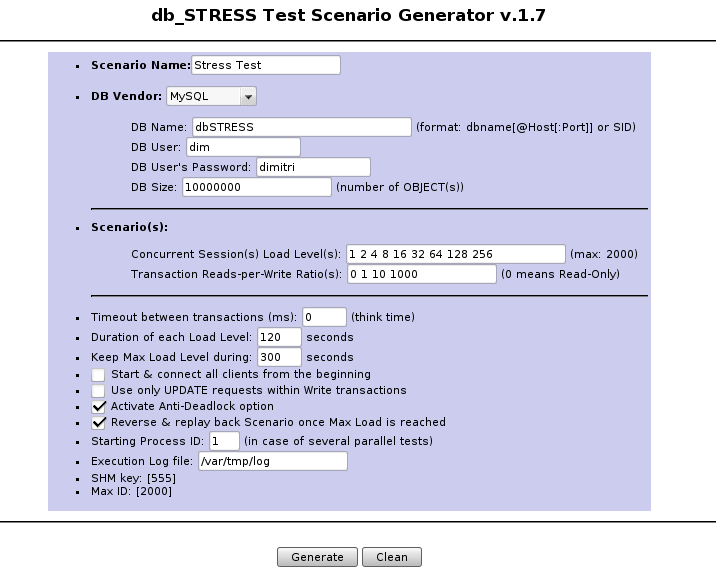Click the DB Size input box
This screenshot has width=716, height=574.
pos(257,187)
